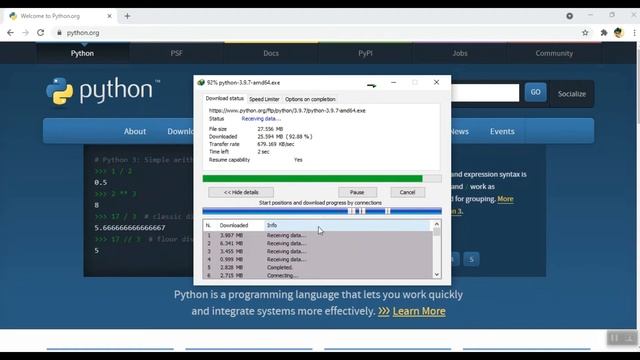Select connection row with 0.999 MB
Screen dimensions: 640x360
coord(318,259)
